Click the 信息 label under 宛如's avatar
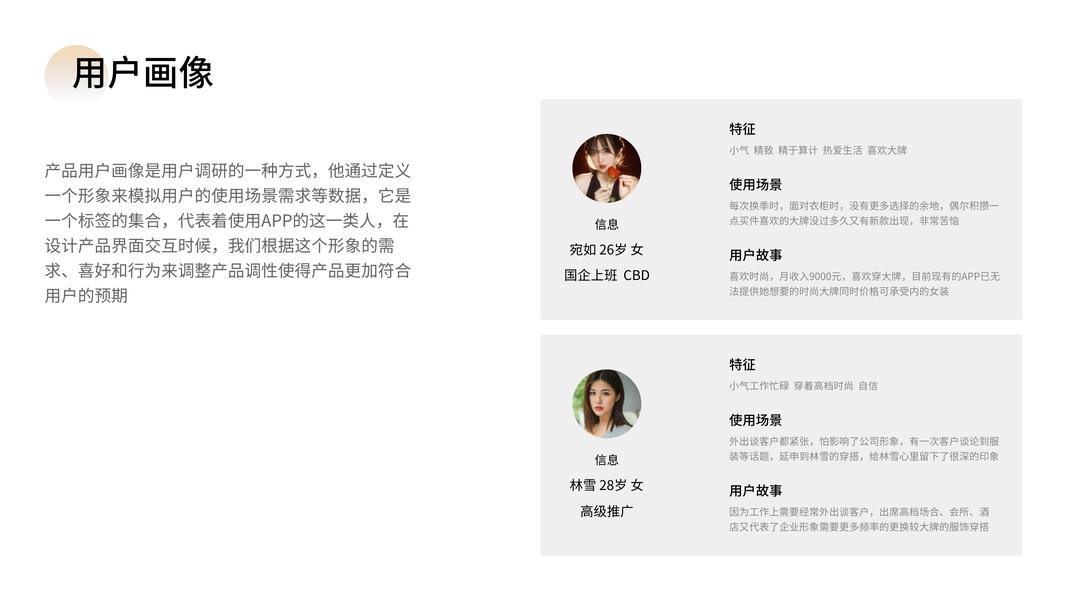This screenshot has height=600, width=1067. click(606, 224)
